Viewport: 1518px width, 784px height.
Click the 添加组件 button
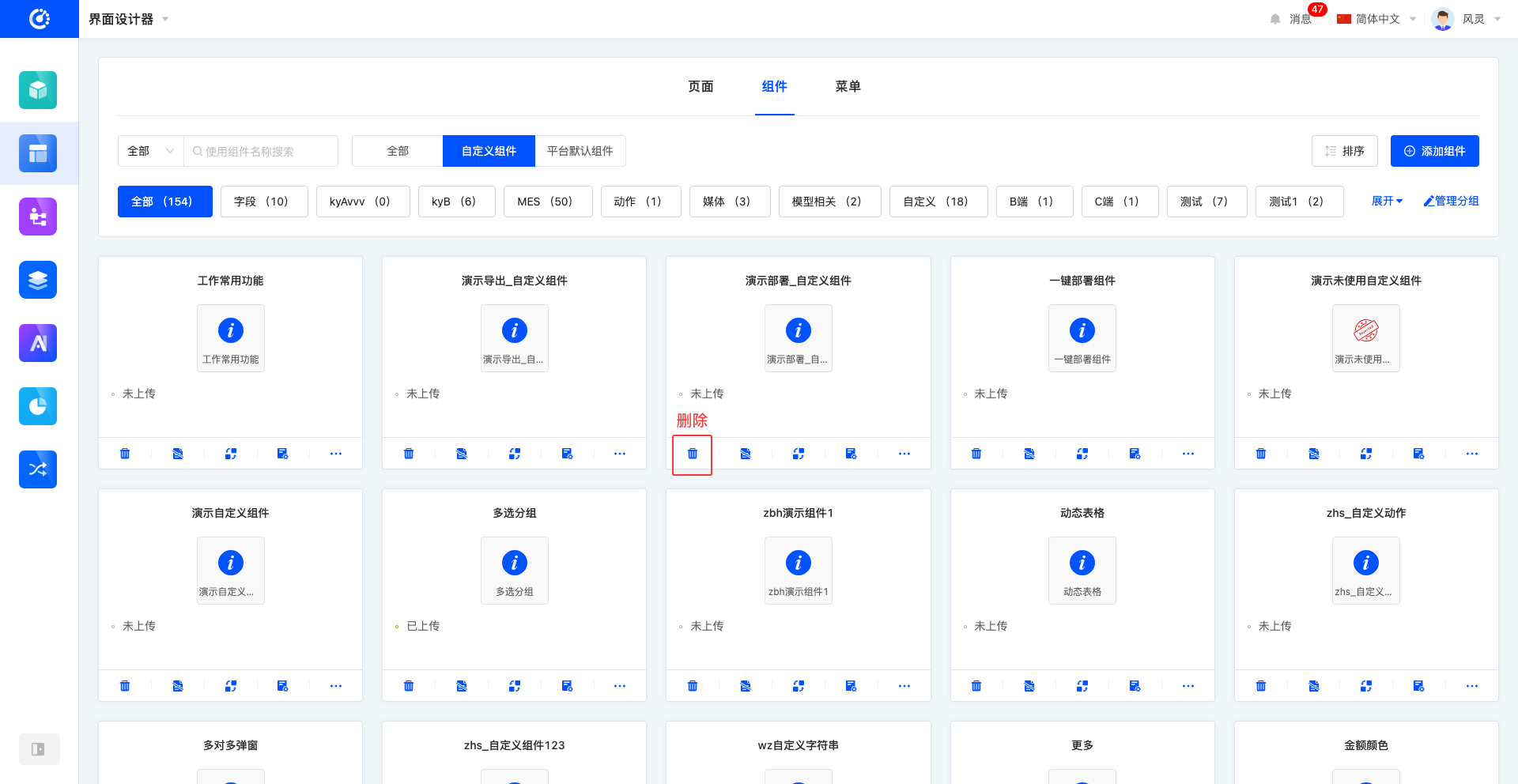point(1434,151)
